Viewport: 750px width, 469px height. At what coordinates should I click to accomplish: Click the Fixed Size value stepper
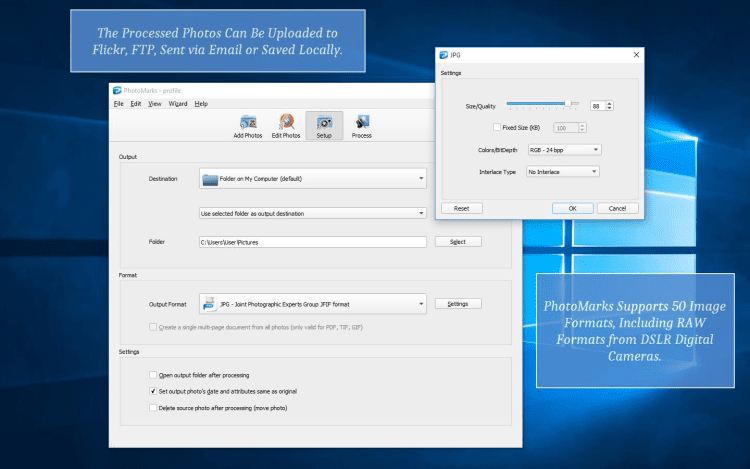[x=582, y=128]
